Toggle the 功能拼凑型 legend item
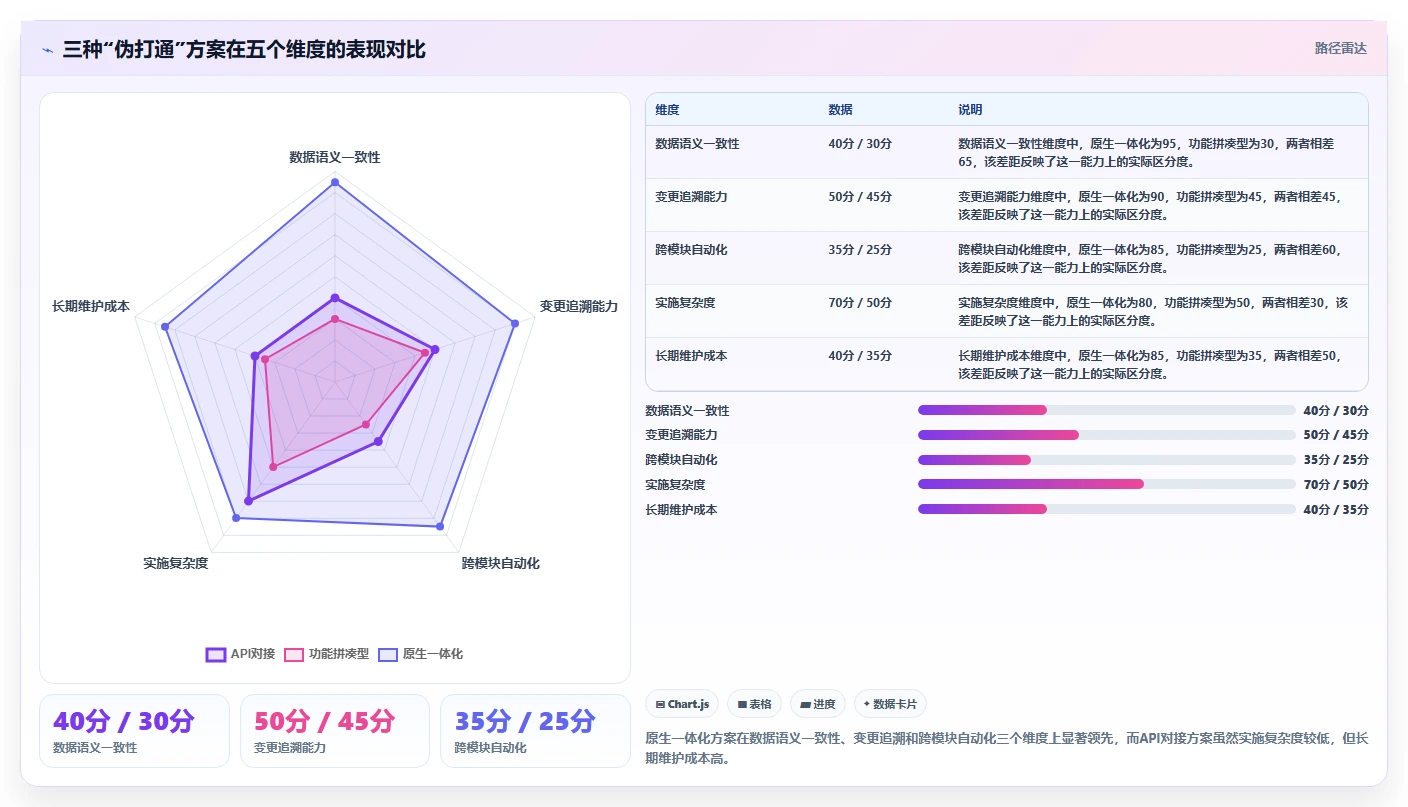Screen dimensions: 1408x807 (x=327, y=654)
